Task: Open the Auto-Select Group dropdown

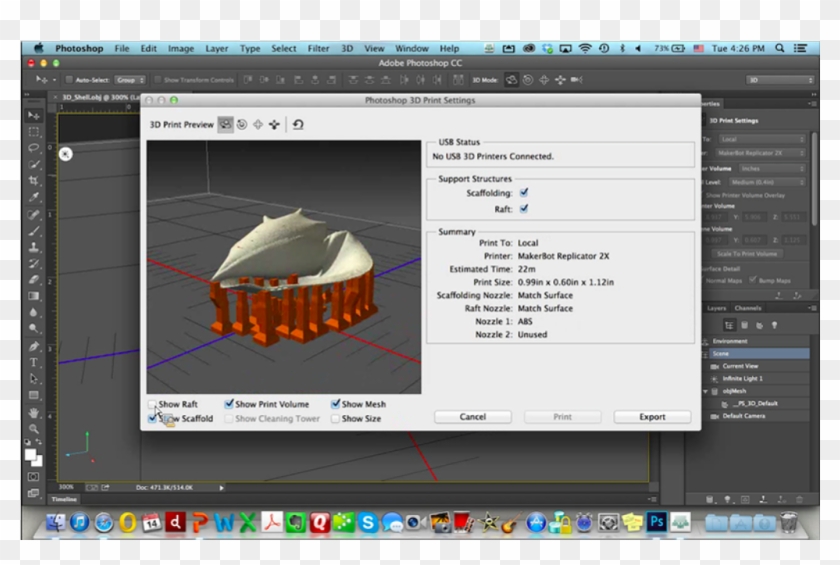Action: point(130,80)
